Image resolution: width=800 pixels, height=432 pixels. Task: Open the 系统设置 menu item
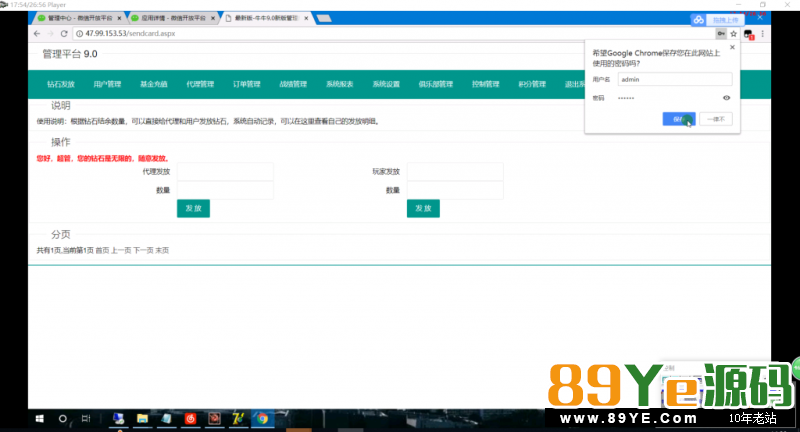386,84
